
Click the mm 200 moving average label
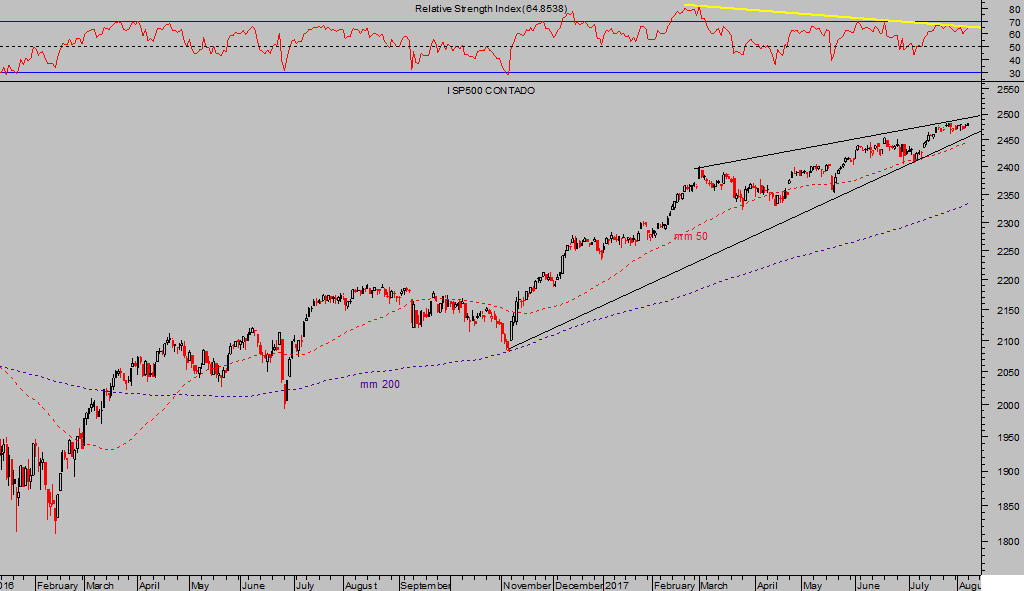pyautogui.click(x=380, y=384)
